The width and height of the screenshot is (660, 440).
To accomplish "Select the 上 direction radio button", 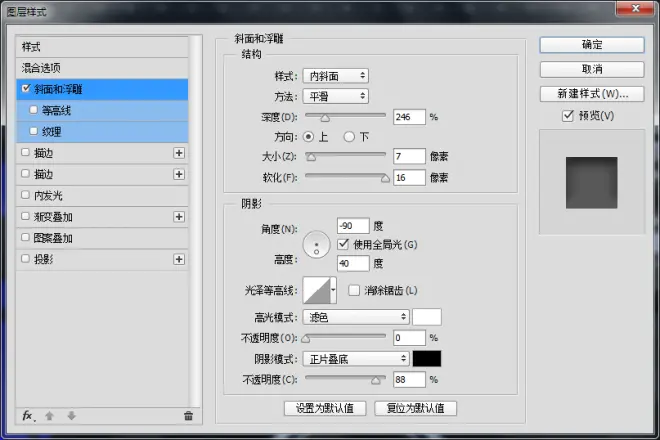I will coord(309,136).
